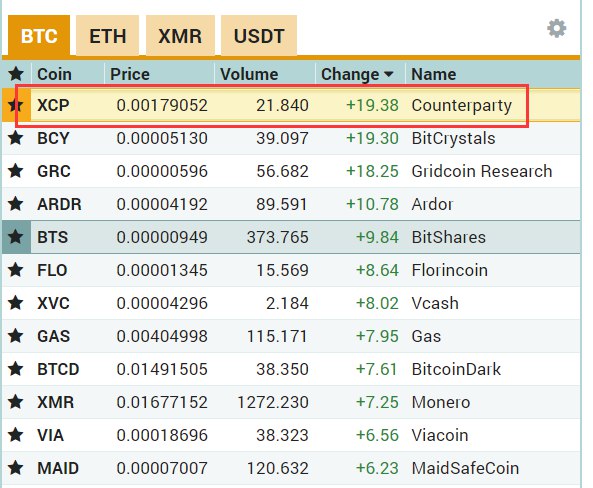Star the ARDR Ardor coin
The image size is (593, 488).
(x=16, y=204)
